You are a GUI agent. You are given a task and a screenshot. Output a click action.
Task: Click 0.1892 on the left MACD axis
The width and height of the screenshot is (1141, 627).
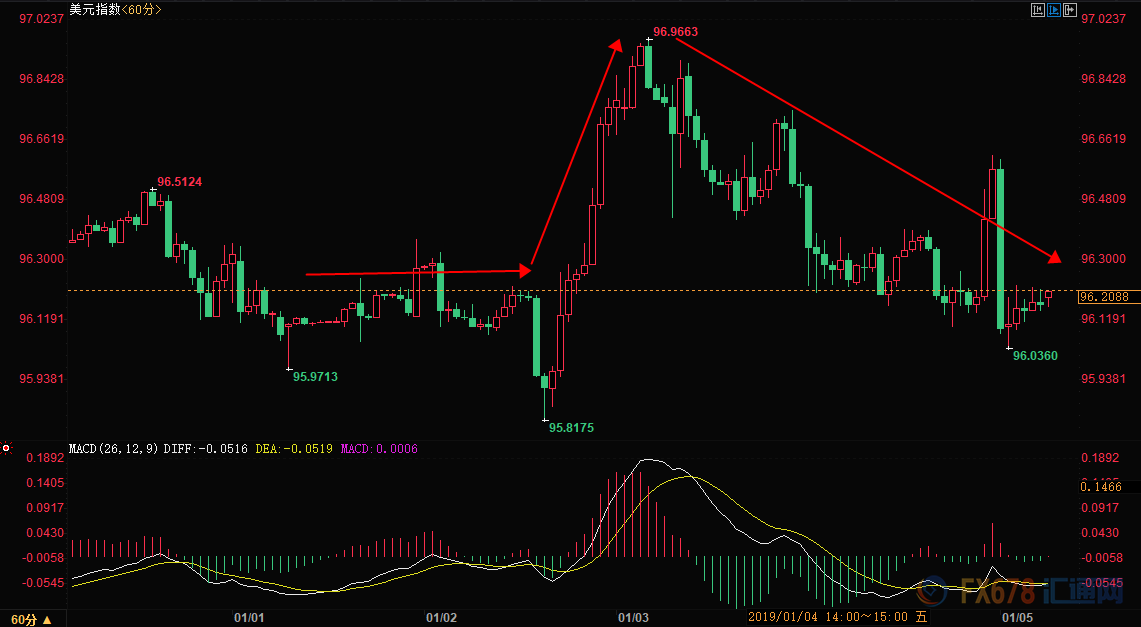[46, 458]
